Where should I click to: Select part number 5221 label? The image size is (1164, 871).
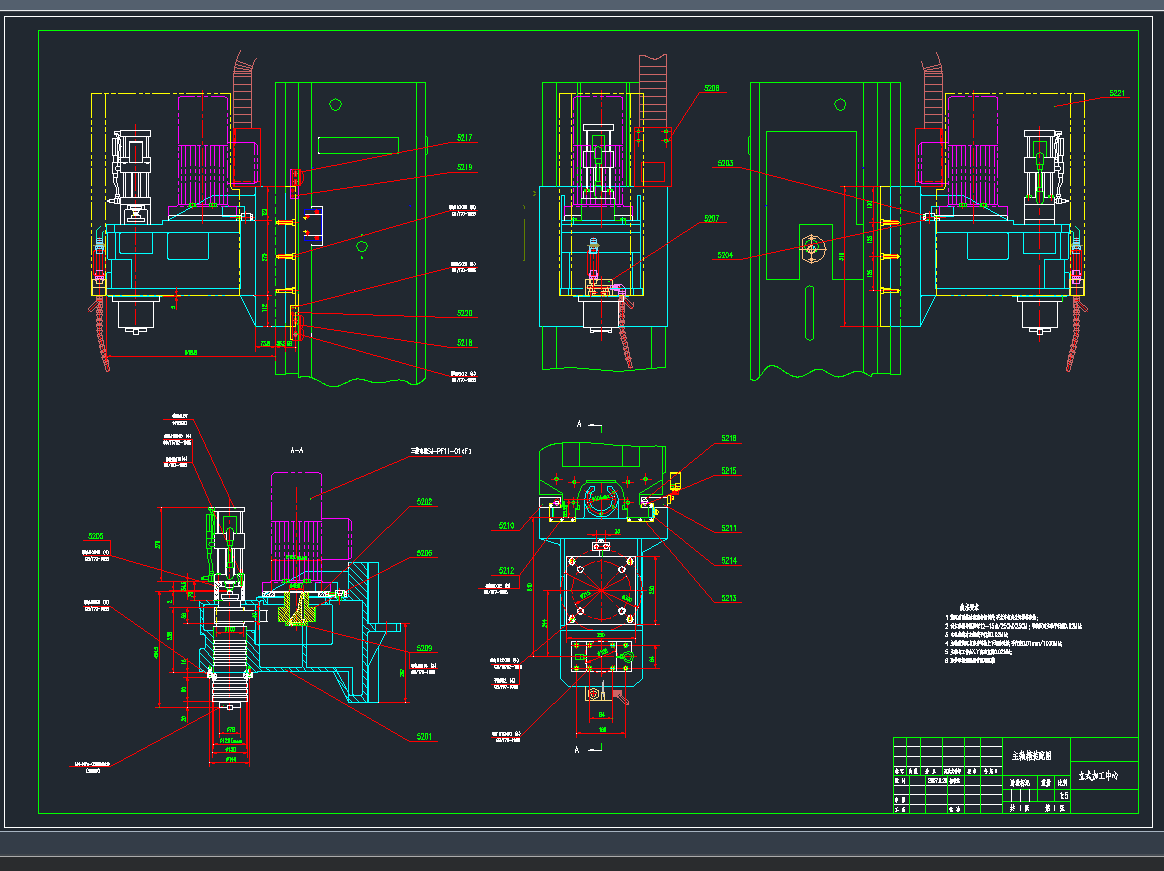click(x=1117, y=93)
